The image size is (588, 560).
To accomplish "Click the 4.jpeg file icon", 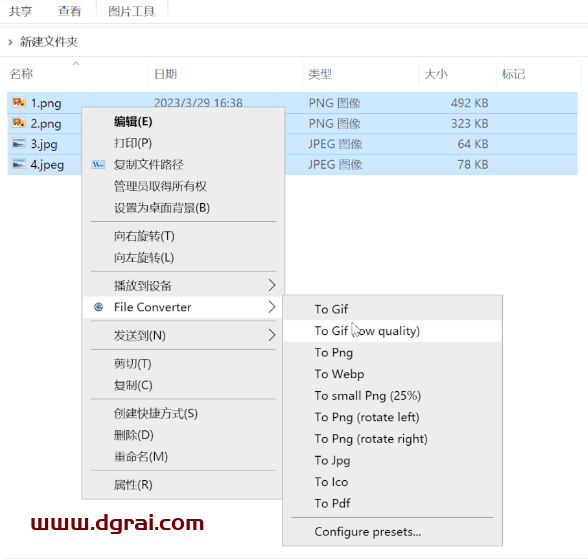I will [19, 164].
